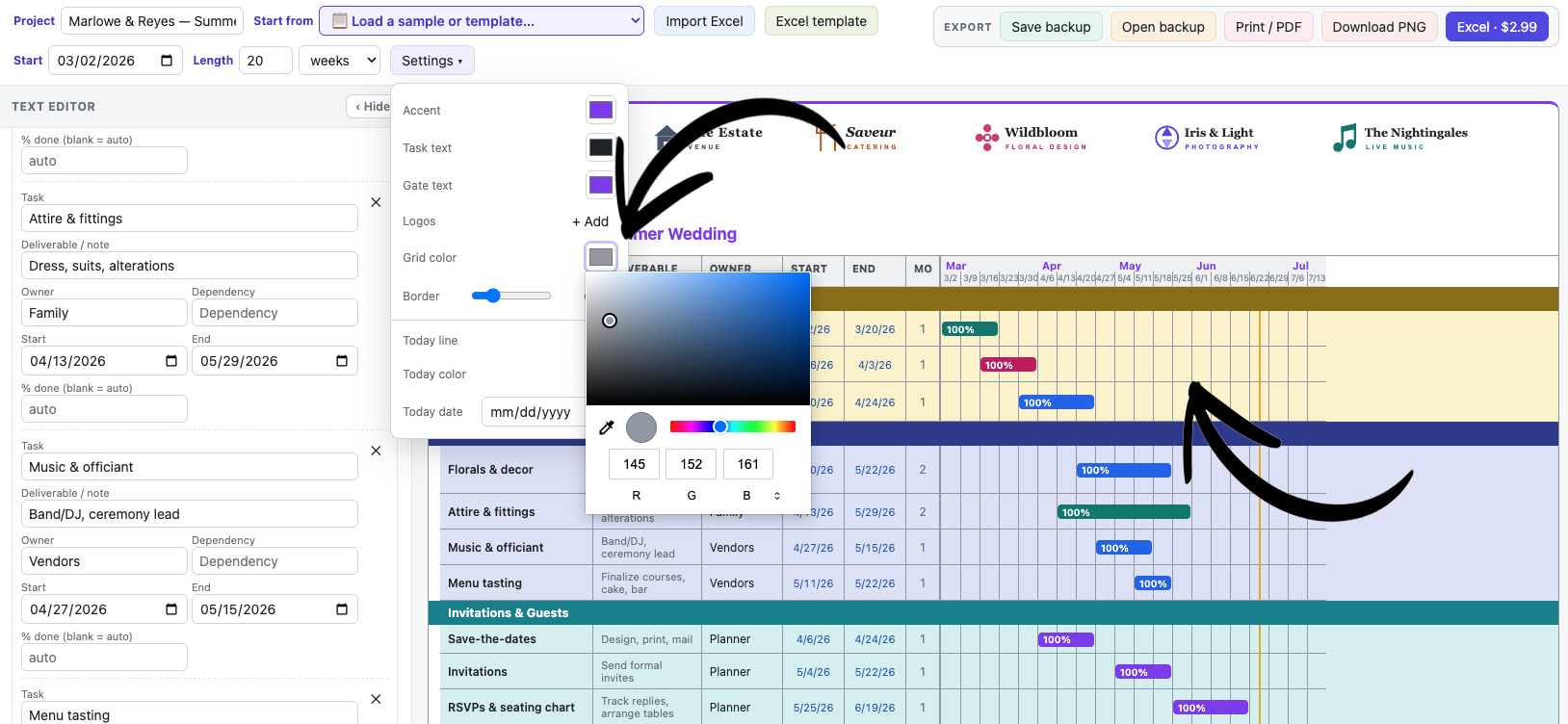The width and height of the screenshot is (1568, 724).
Task: Switch color format with RGB toggle arrows
Action: pos(777,496)
